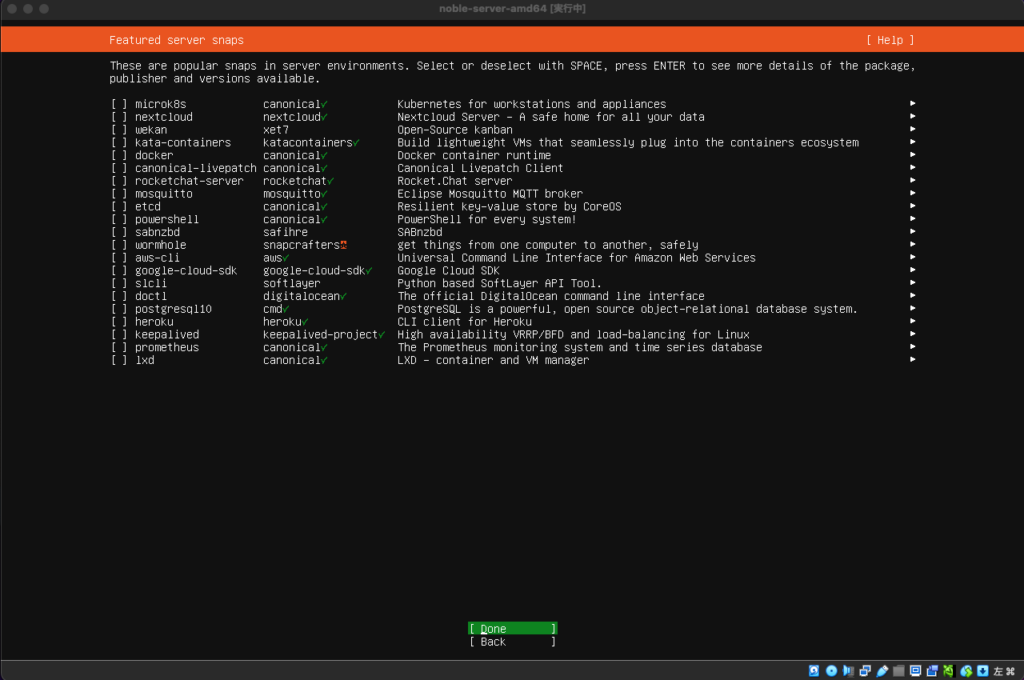Tick the etcd snap checkbox
Screen dimensions: 1024x680
[x=119, y=206]
